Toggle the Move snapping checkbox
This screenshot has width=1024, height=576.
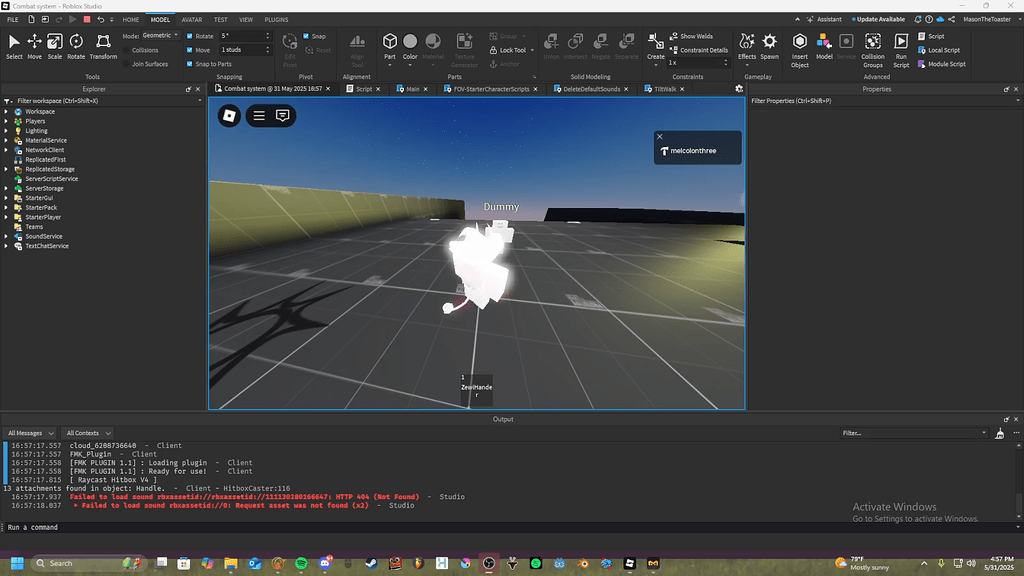(190, 50)
